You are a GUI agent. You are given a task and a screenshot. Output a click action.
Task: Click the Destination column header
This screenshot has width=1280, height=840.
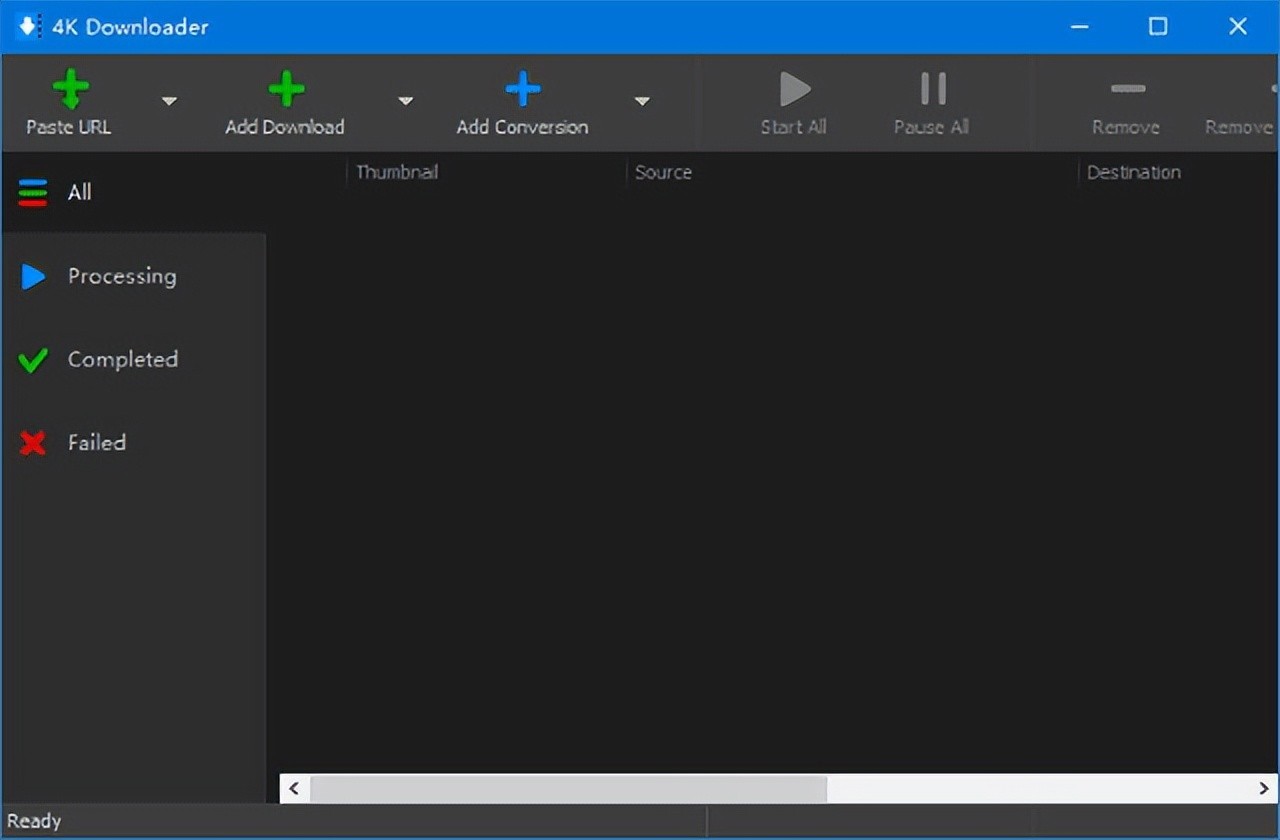pyautogui.click(x=1133, y=172)
